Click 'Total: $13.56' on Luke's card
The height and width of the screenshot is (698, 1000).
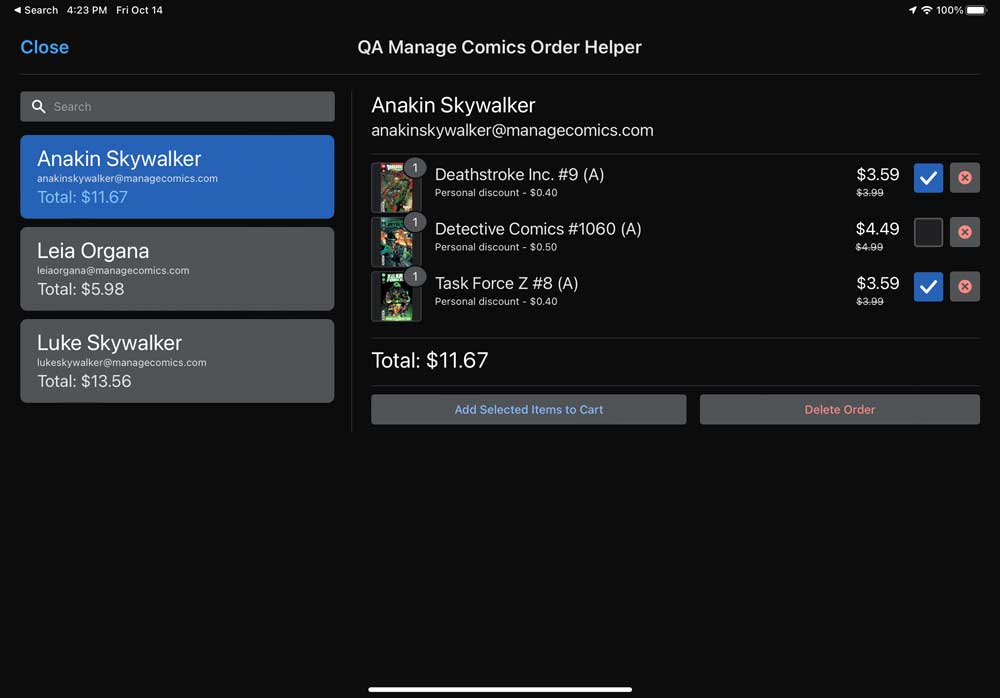pyautogui.click(x=84, y=382)
